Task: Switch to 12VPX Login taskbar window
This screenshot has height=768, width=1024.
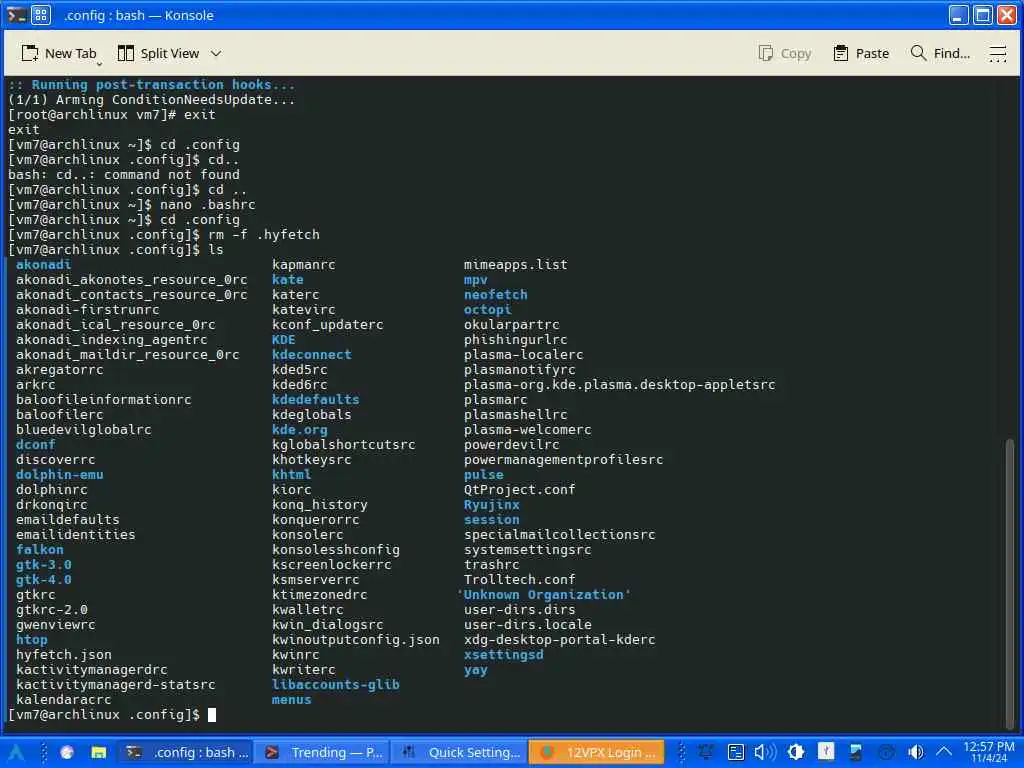Action: pyautogui.click(x=596, y=752)
